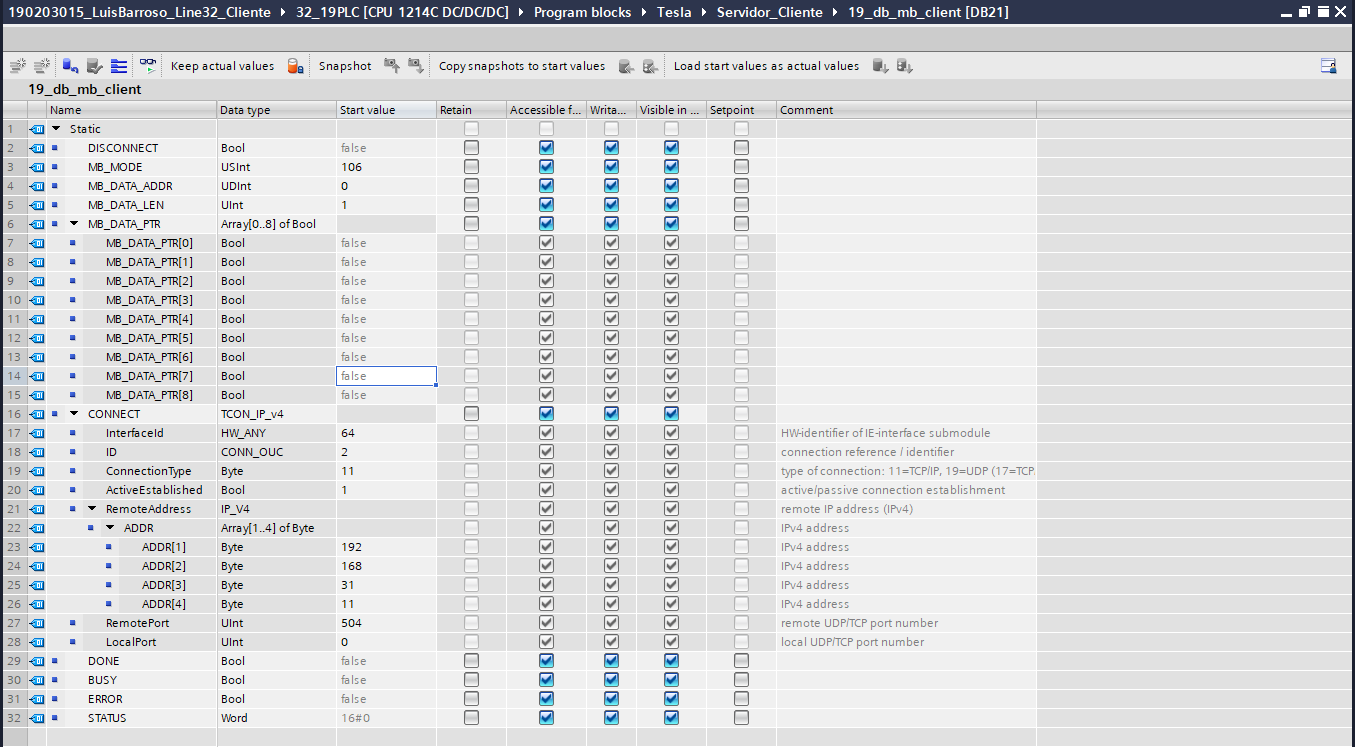Click the panel layout icon at toolbar far right
Image resolution: width=1355 pixels, height=747 pixels.
pos(1329,66)
